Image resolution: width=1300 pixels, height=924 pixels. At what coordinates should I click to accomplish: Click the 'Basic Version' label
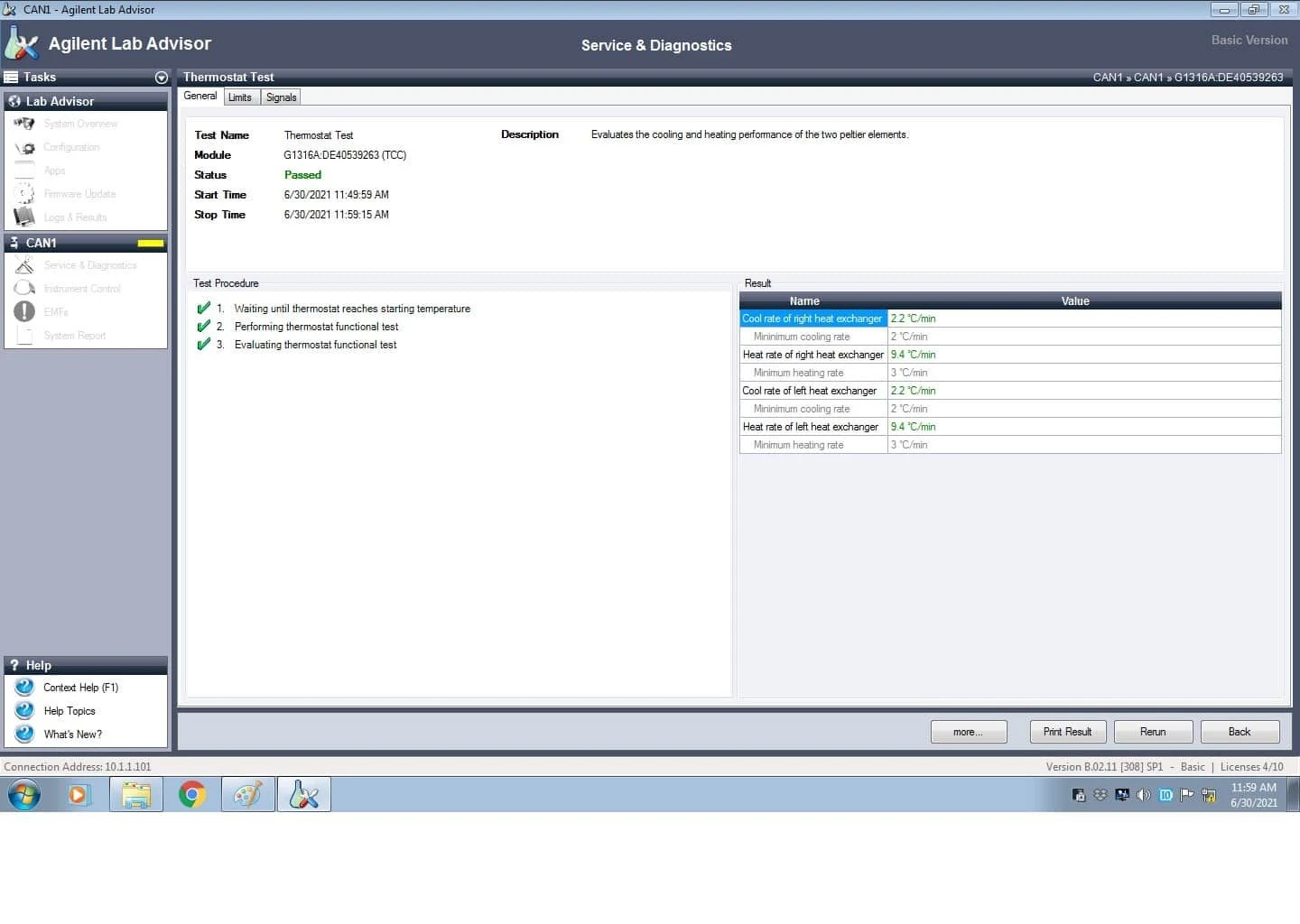1249,40
